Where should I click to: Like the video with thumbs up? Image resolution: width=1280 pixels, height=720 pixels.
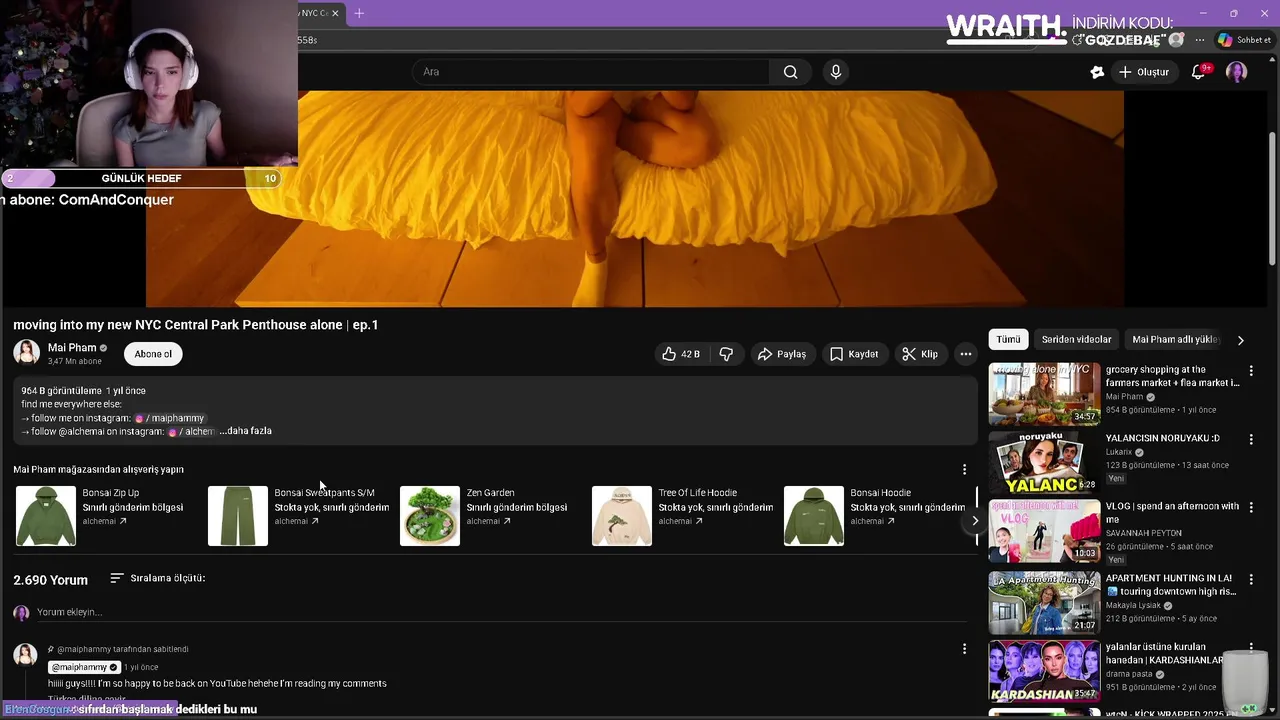point(680,354)
